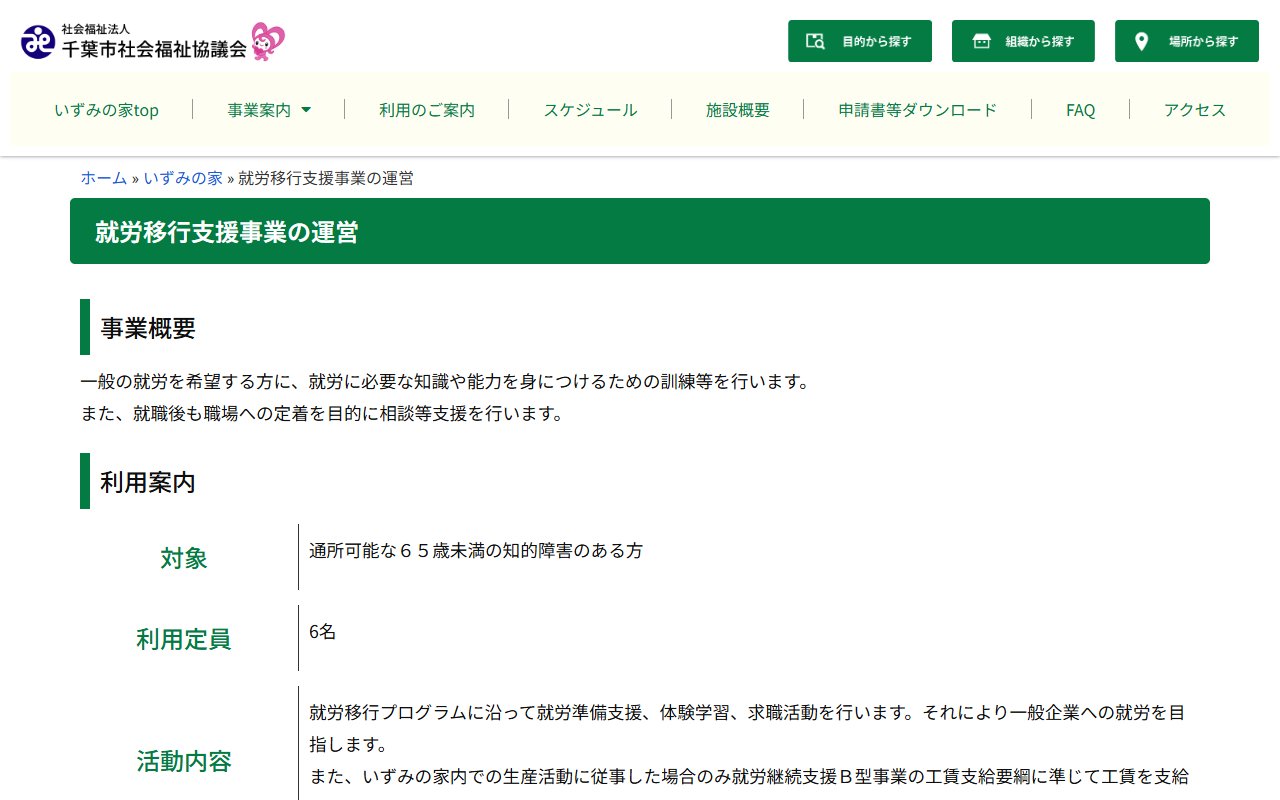The width and height of the screenshot is (1280, 800).
Task: Click the 6名 capacity value
Action: (322, 632)
